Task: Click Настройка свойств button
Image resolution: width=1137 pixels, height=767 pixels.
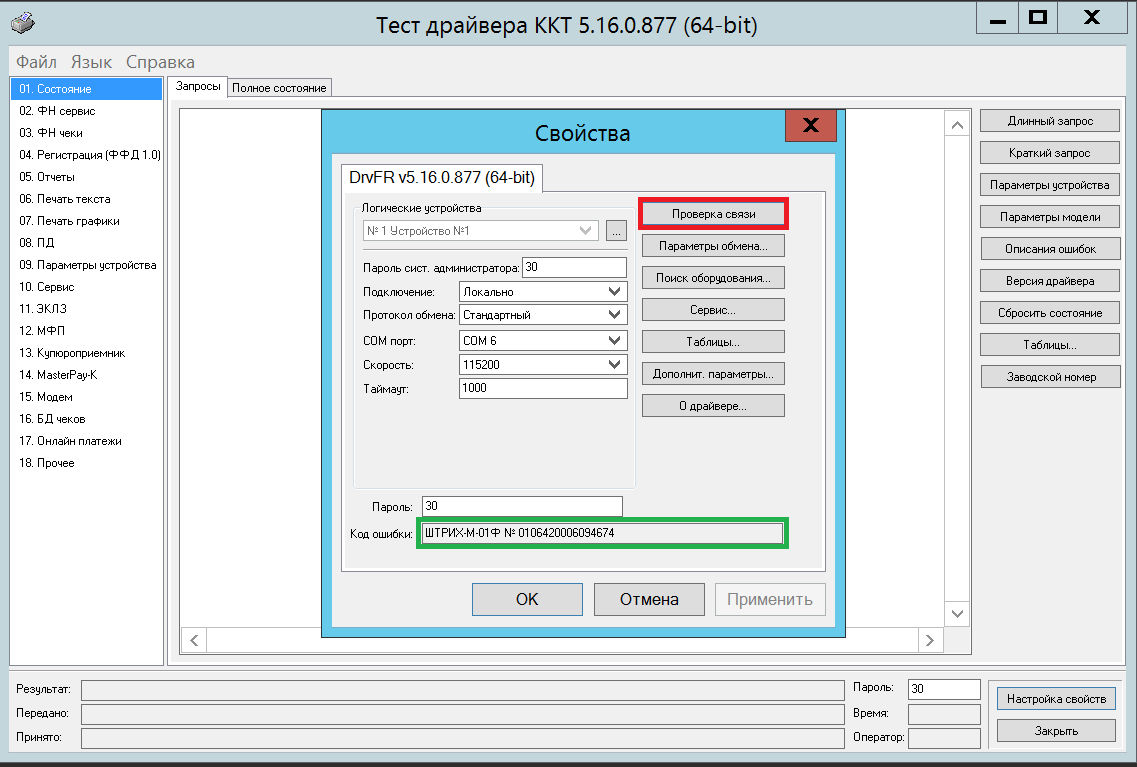Action: point(1056,699)
